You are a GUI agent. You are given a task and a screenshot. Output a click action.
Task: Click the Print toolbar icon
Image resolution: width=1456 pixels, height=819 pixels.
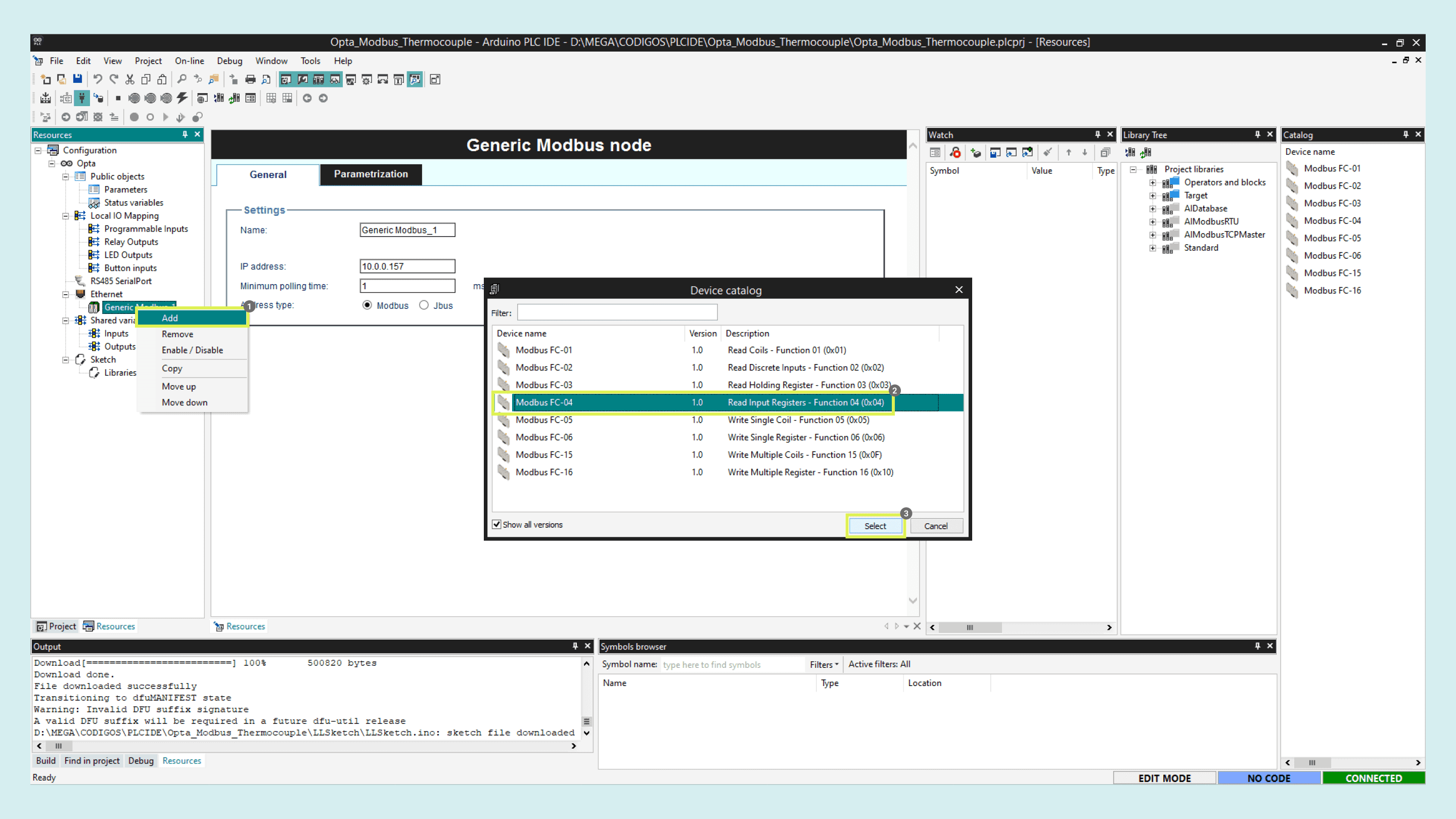250,79
